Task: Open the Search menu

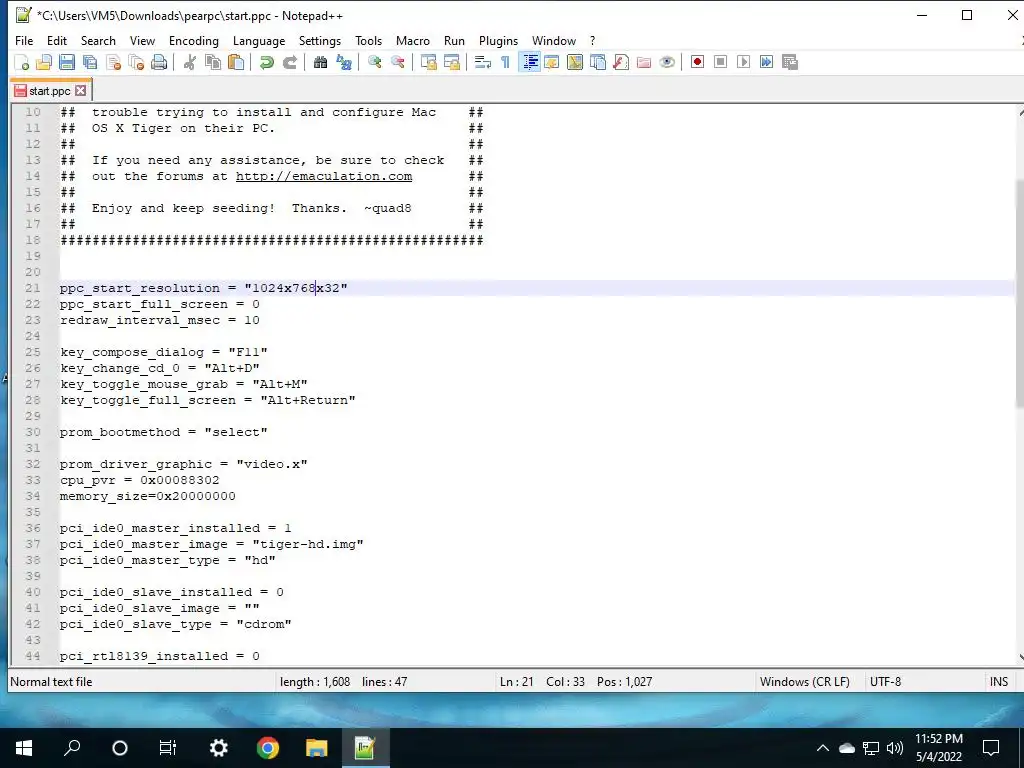Action: (98, 40)
